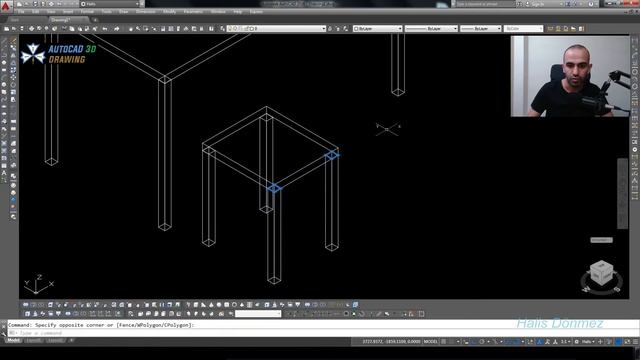Open the File menu

click(x=21, y=12)
